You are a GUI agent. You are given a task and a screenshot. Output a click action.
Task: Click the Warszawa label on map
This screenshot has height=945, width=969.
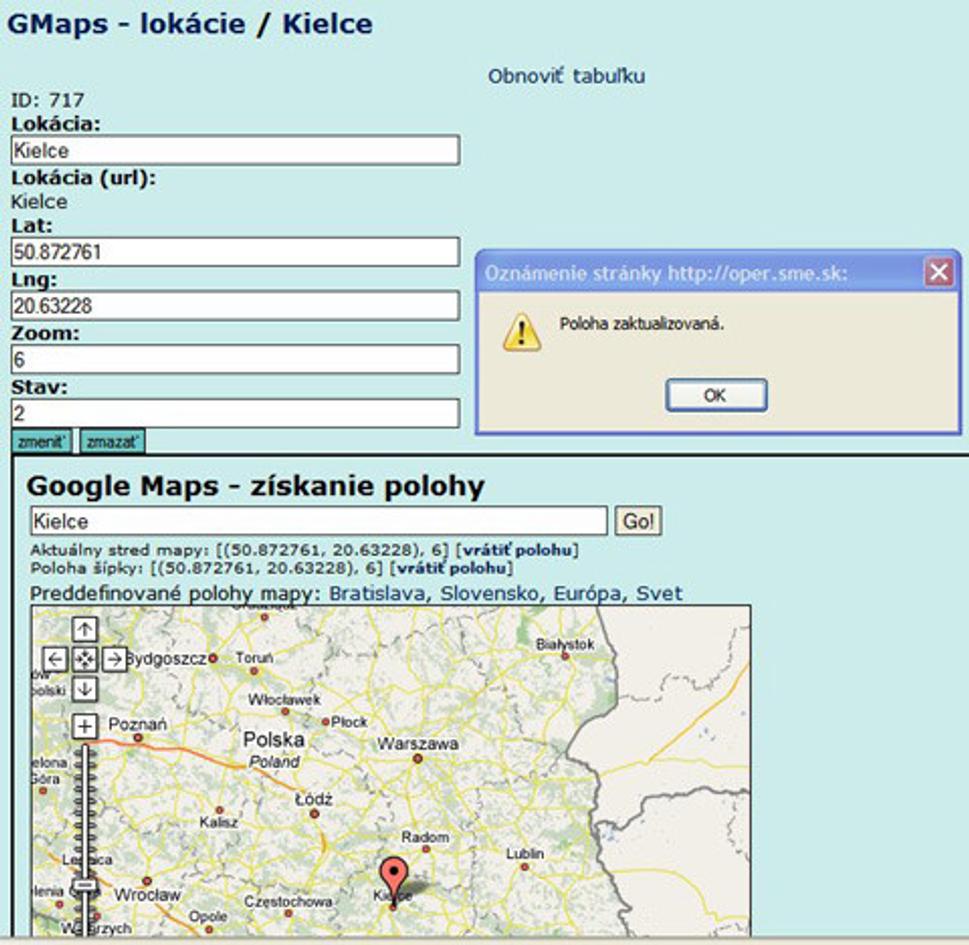418,744
